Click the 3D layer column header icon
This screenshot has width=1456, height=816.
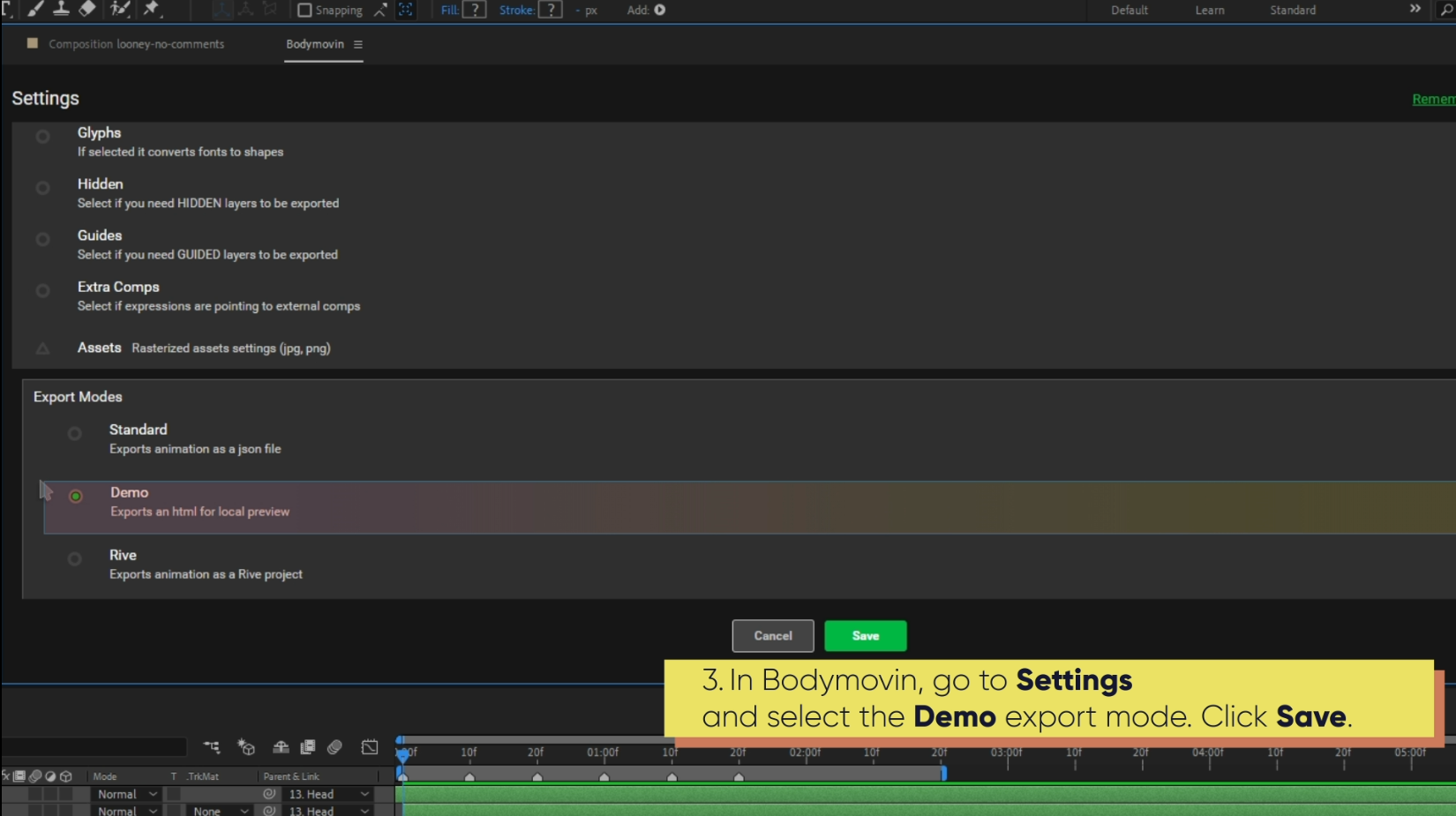pyautogui.click(x=65, y=776)
